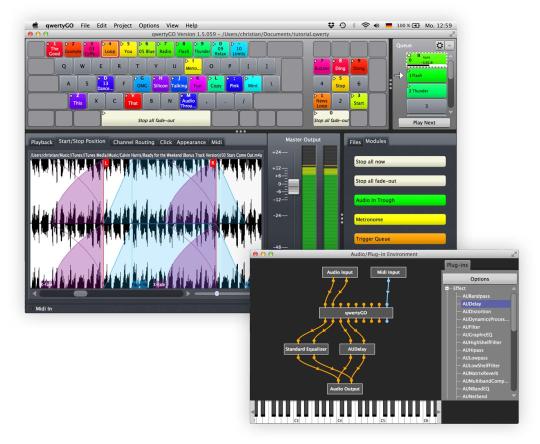540x444 pixels.
Task: Click the spacebar Stop all fade-out key
Action: (156, 119)
